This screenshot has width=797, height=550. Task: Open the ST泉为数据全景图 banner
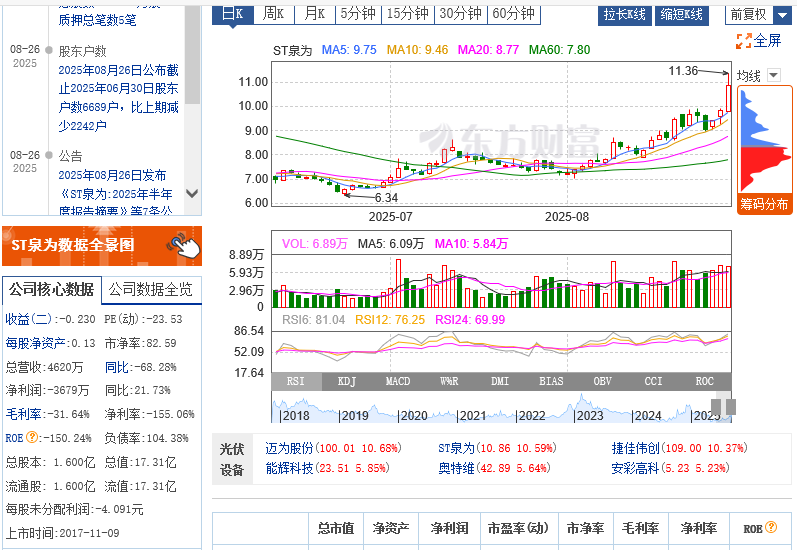click(102, 246)
